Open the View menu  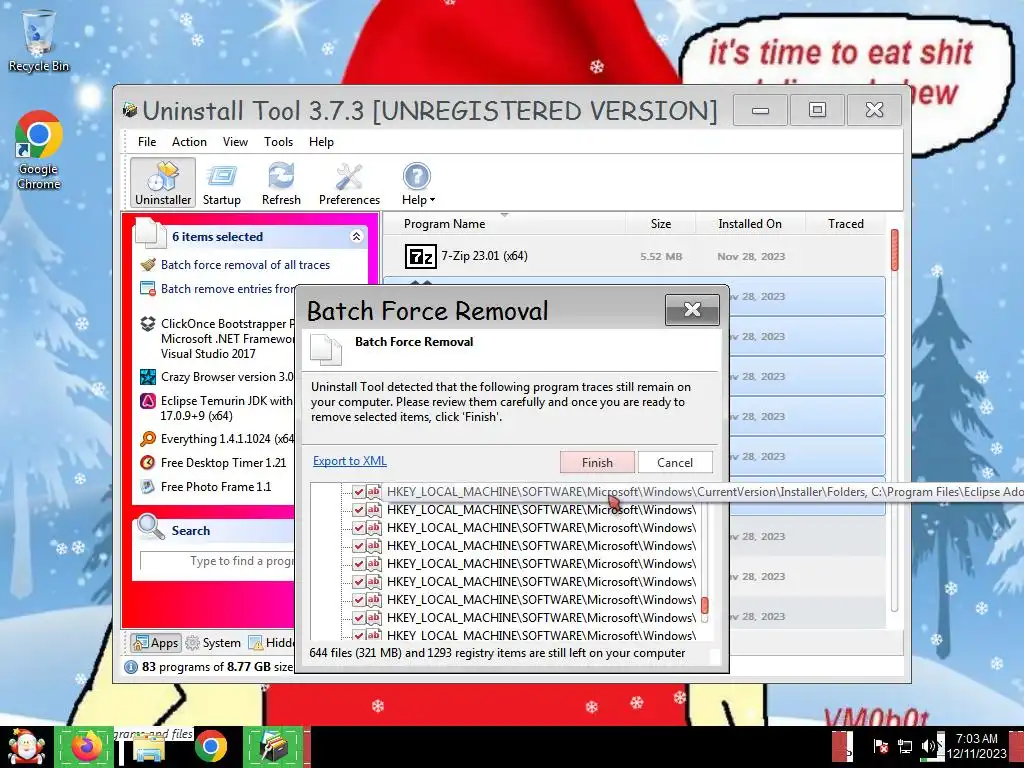[x=235, y=142]
